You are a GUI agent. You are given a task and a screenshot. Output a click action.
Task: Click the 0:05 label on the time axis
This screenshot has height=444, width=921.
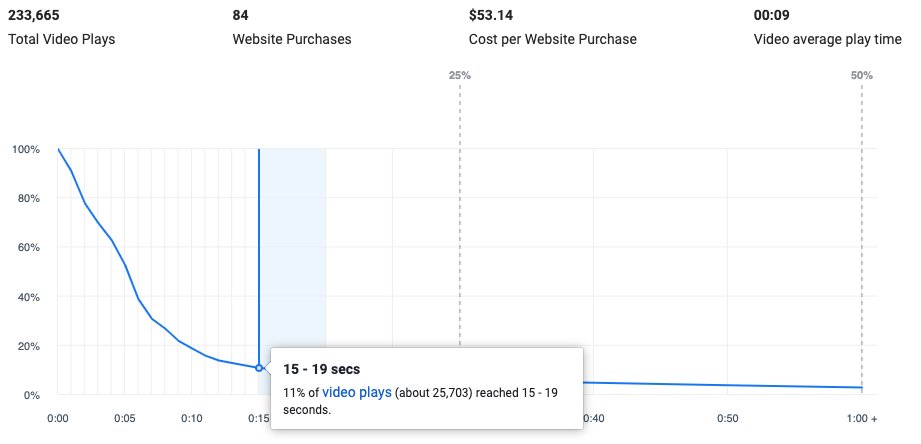click(125, 417)
